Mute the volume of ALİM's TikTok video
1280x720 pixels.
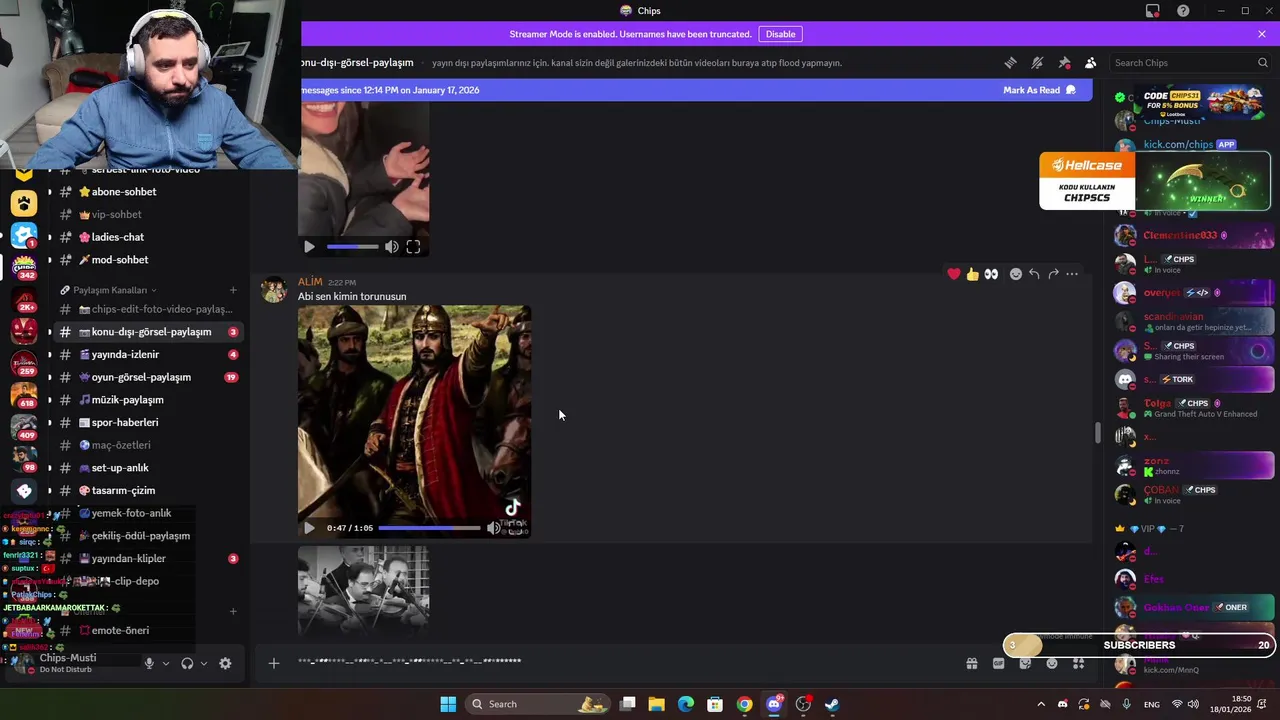point(493,528)
